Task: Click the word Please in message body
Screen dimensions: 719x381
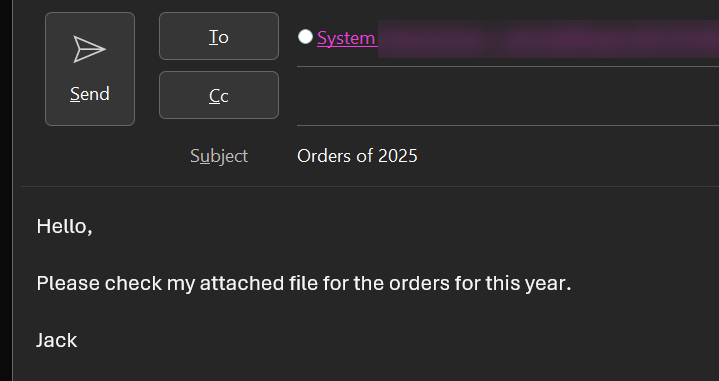Action: pyautogui.click(x=68, y=283)
